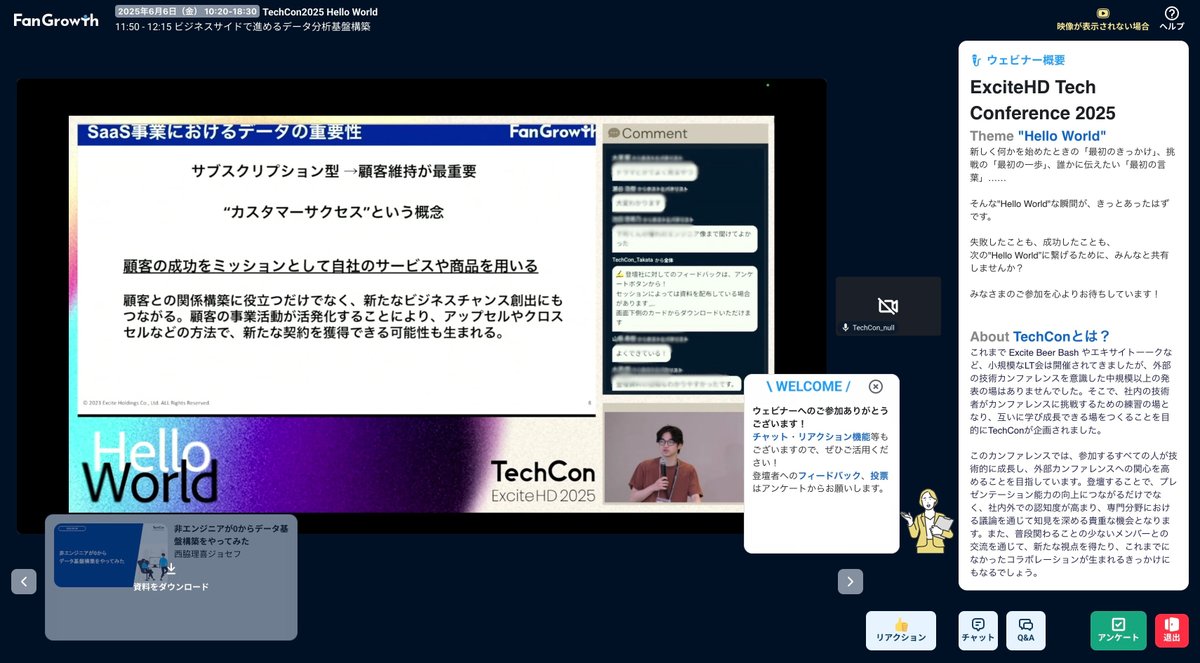Download the slide material (資料をダウンロード)
Image resolution: width=1200 pixels, height=663 pixels.
pos(171,578)
